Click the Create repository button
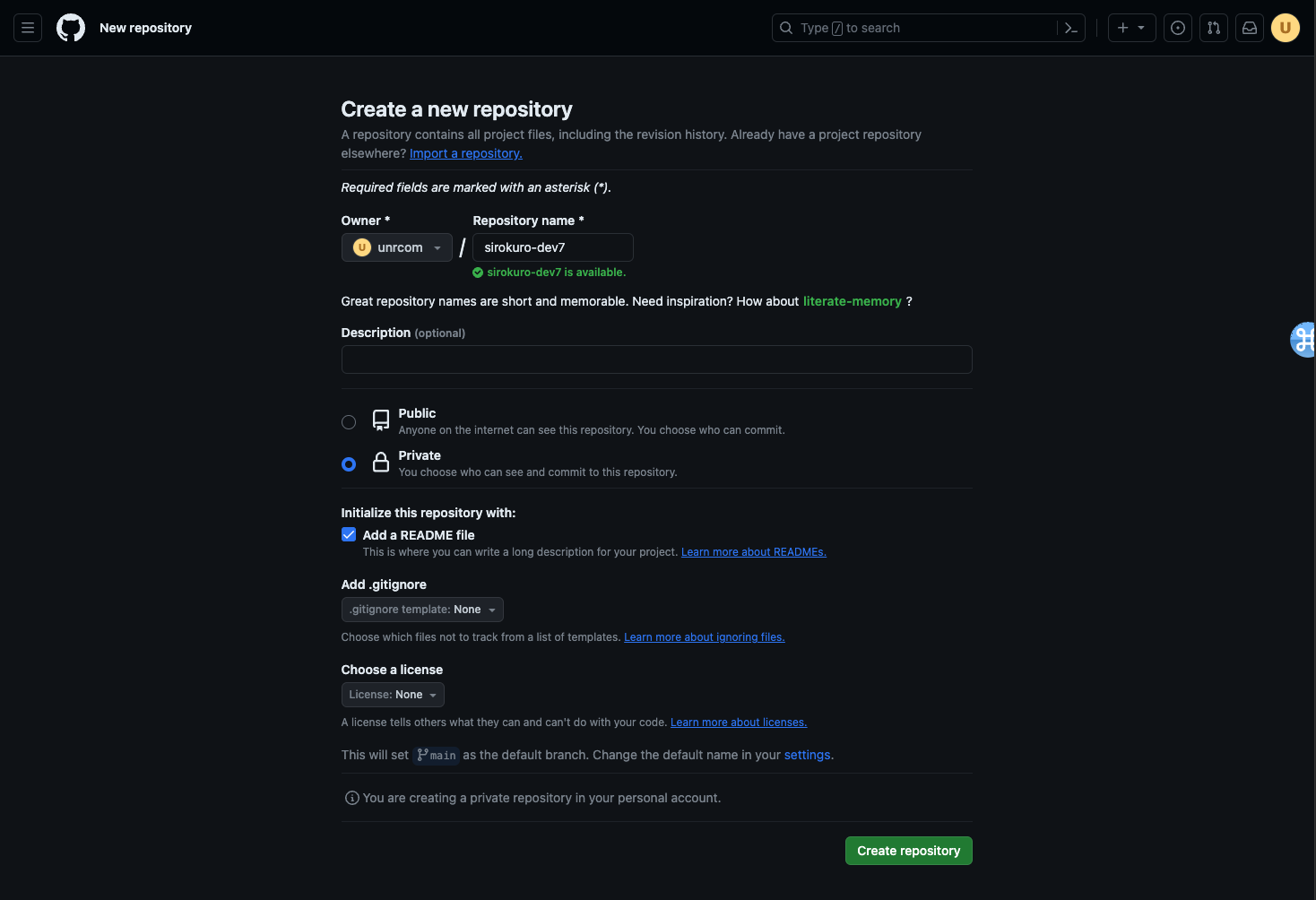This screenshot has width=1316, height=900. pyautogui.click(x=908, y=851)
